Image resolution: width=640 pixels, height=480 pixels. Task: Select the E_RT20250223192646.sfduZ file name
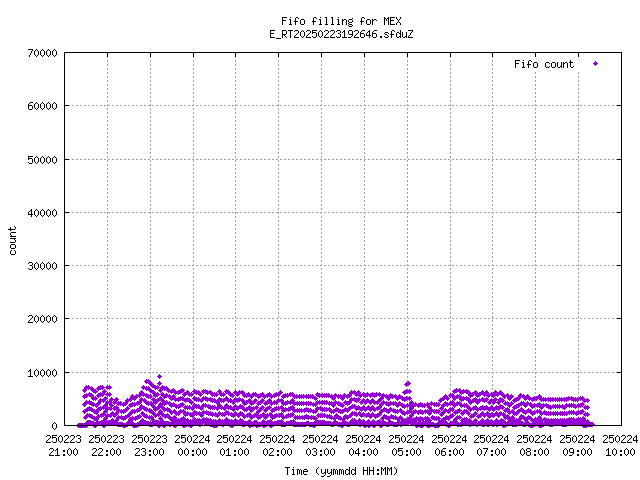click(341, 34)
